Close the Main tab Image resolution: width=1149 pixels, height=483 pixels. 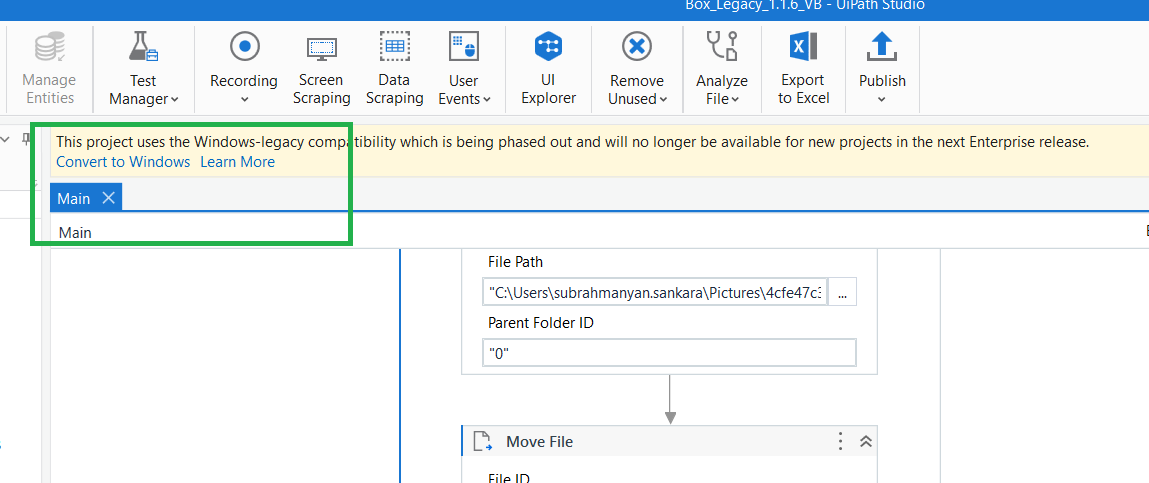click(108, 198)
